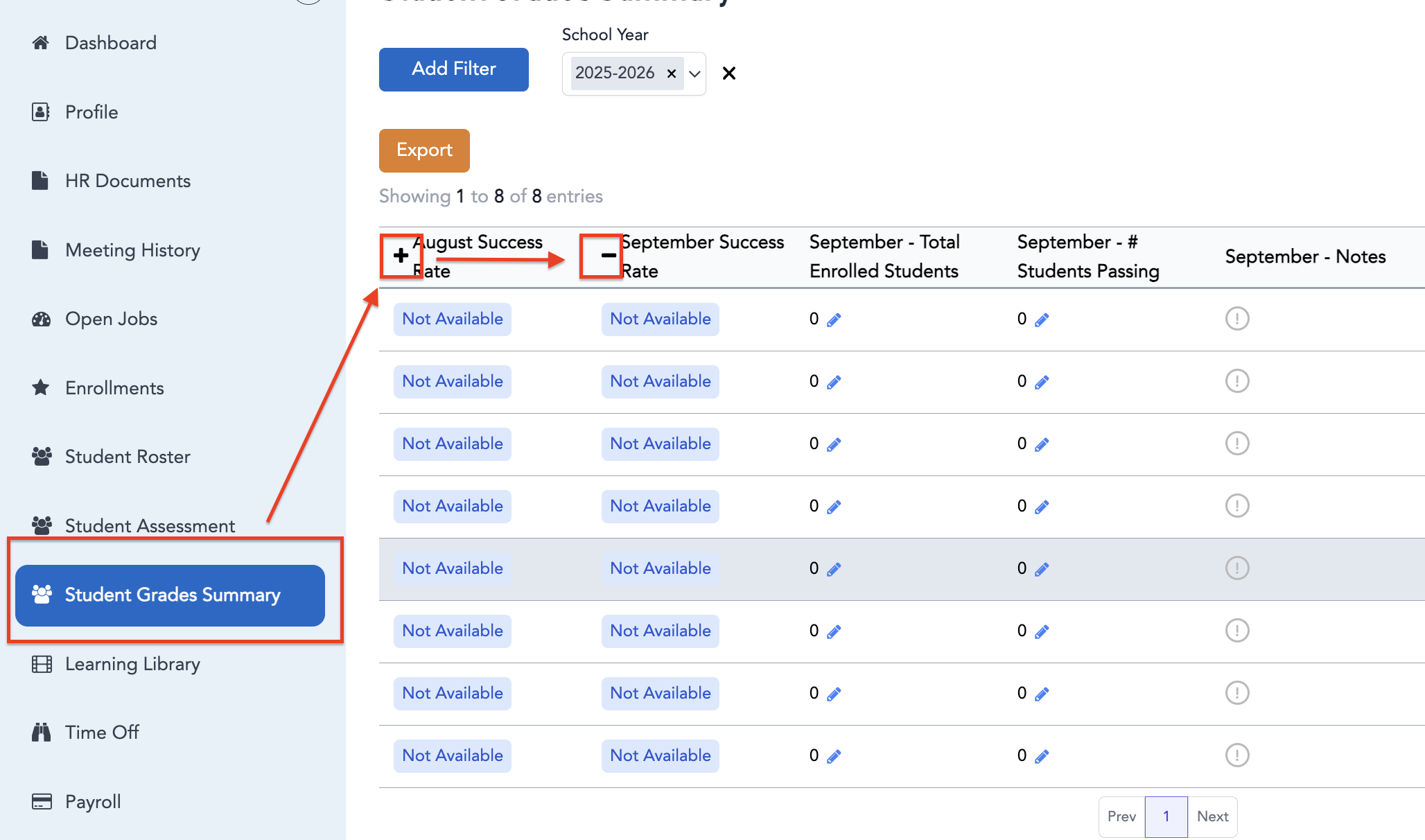
Task: Click the Add Filter button
Action: pos(454,69)
